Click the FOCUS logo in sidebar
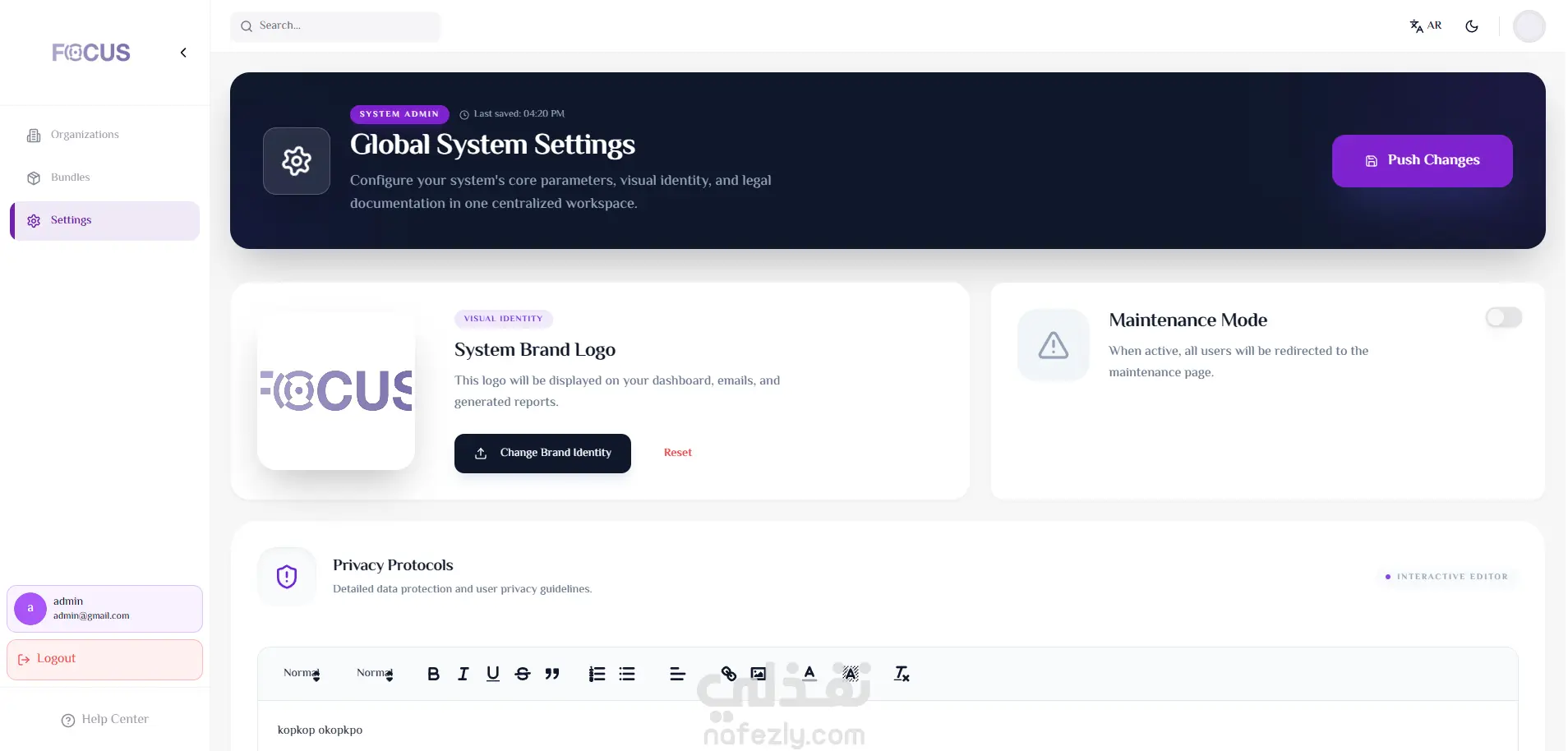 coord(91,53)
